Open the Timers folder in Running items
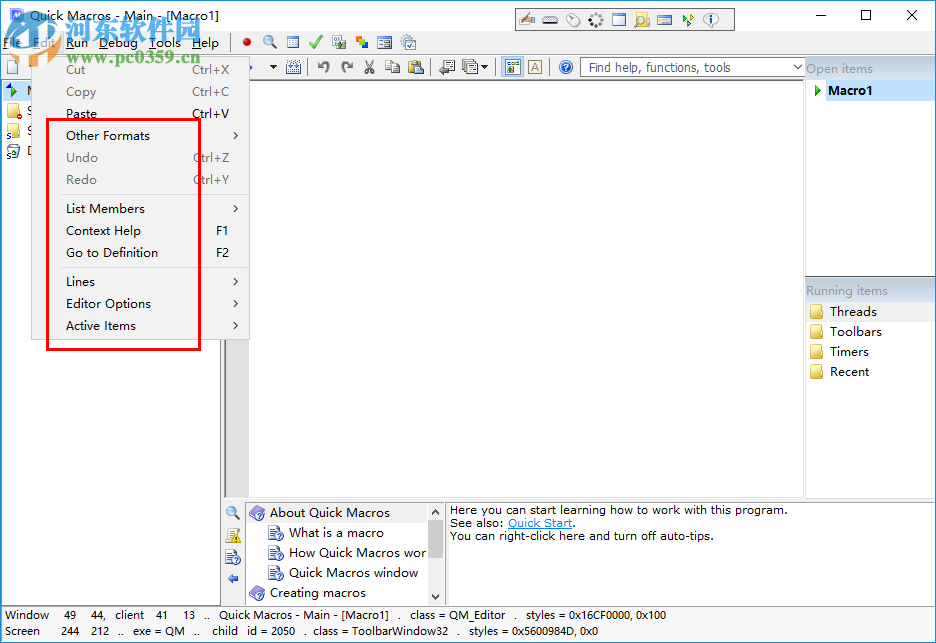The width and height of the screenshot is (936, 643). coord(849,352)
